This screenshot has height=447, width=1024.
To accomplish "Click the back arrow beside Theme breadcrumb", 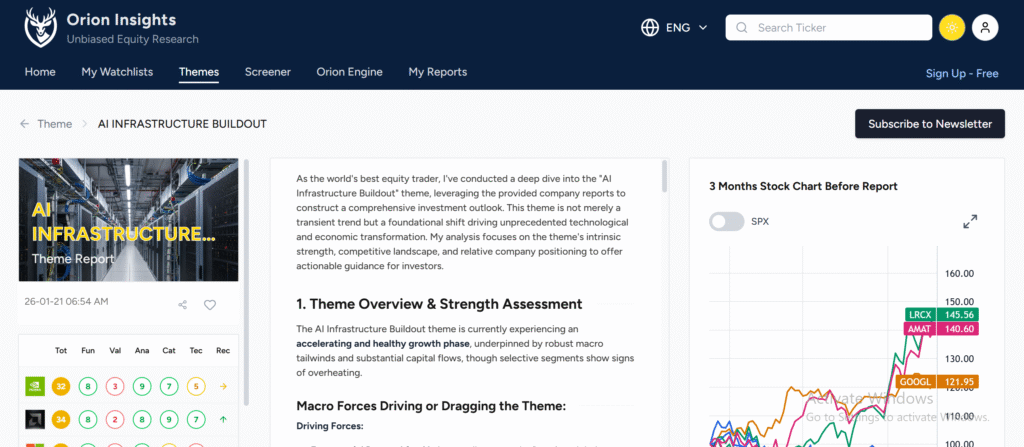I will coord(24,124).
